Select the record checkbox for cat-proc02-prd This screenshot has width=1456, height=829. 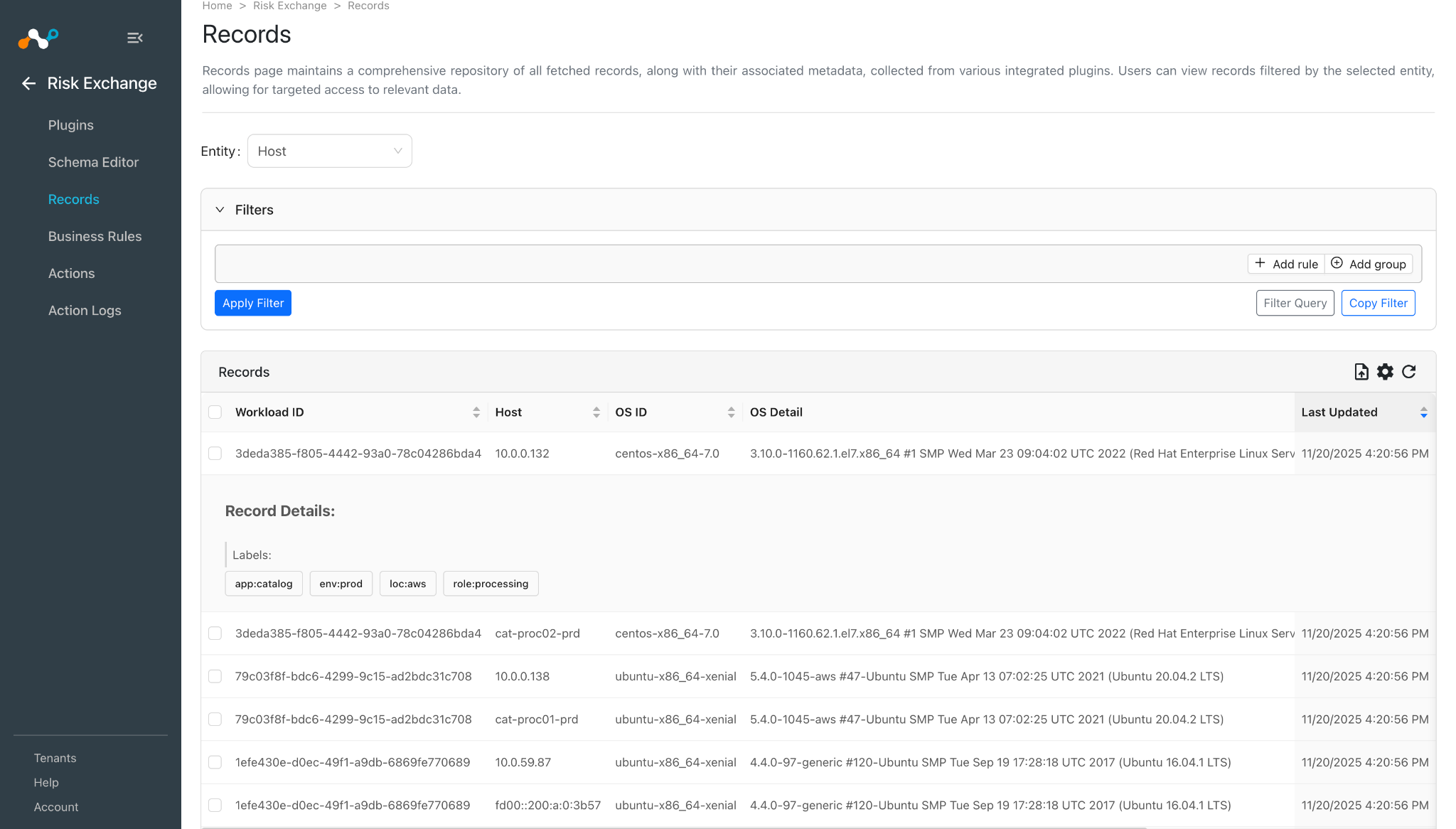point(215,633)
